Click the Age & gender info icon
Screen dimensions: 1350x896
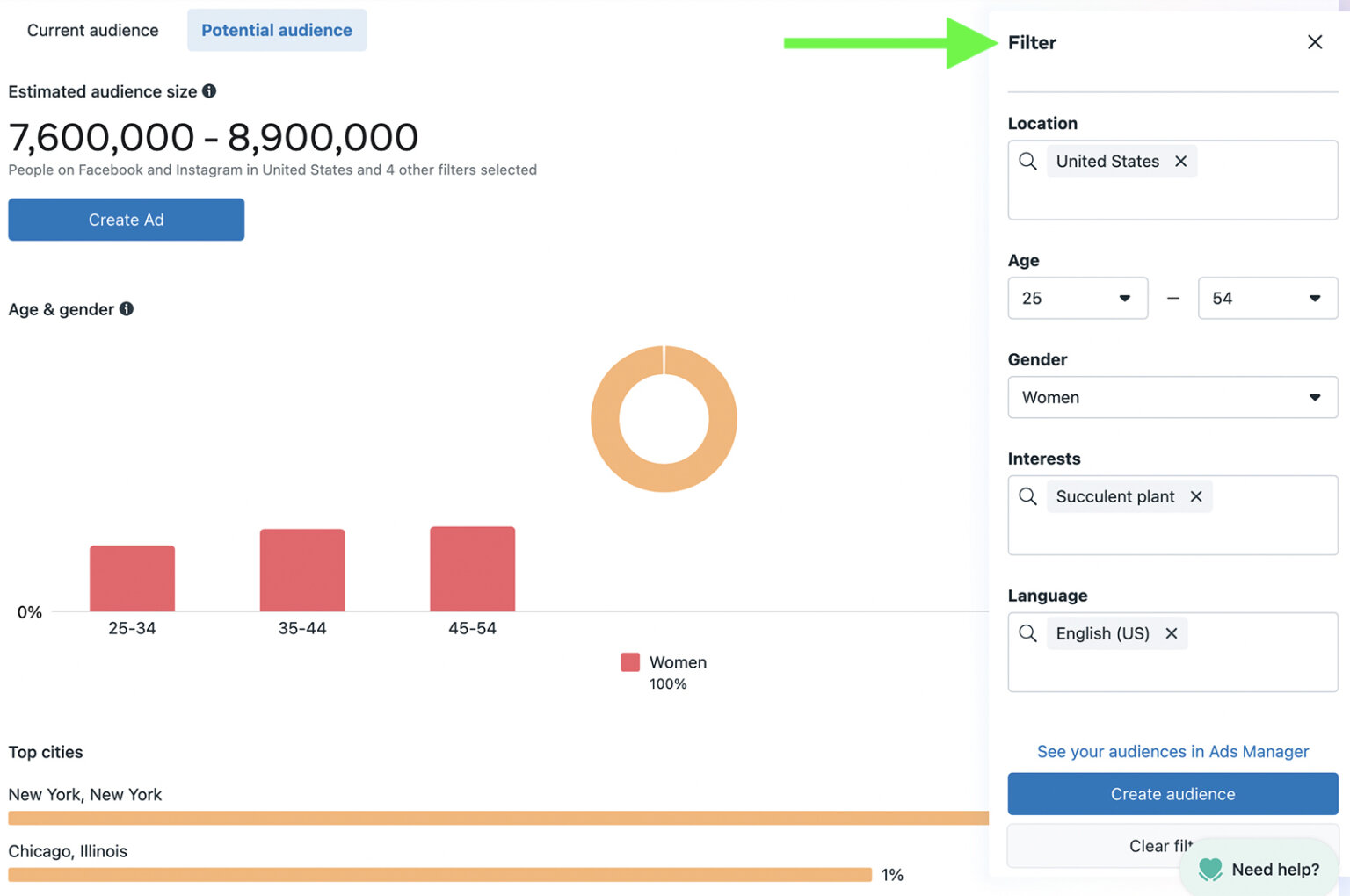point(126,308)
